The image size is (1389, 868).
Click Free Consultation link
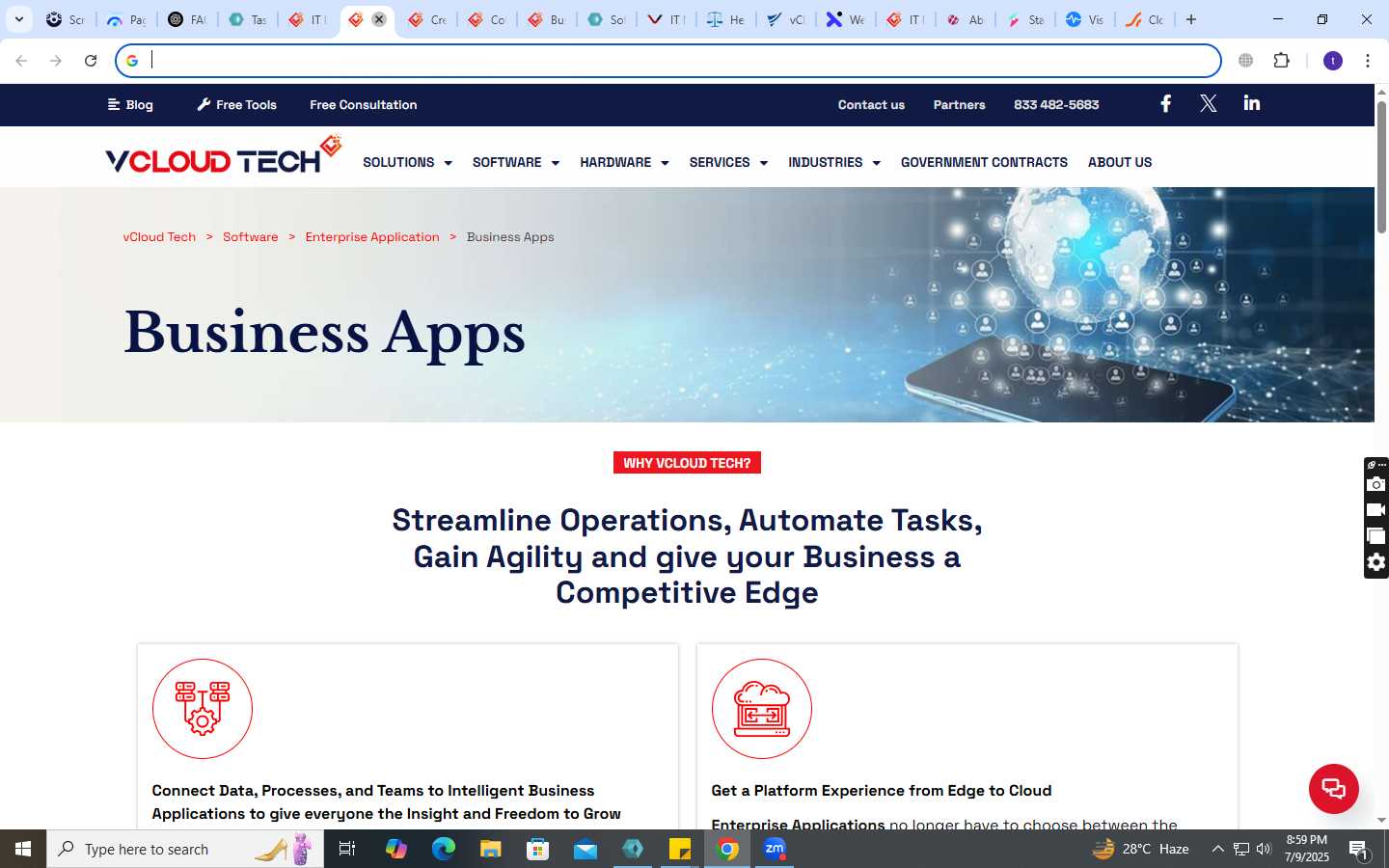[x=364, y=104]
